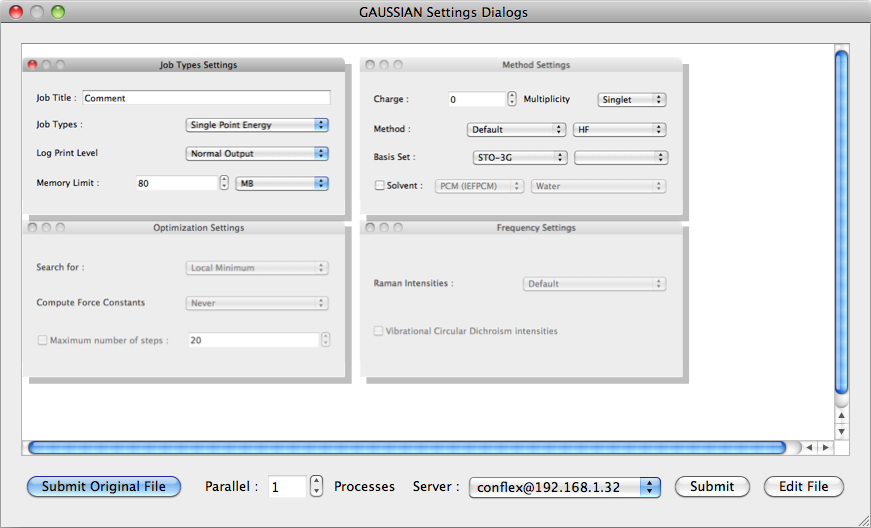Click the Charge stepper arrows
This screenshot has height=528, width=871.
coord(512,99)
